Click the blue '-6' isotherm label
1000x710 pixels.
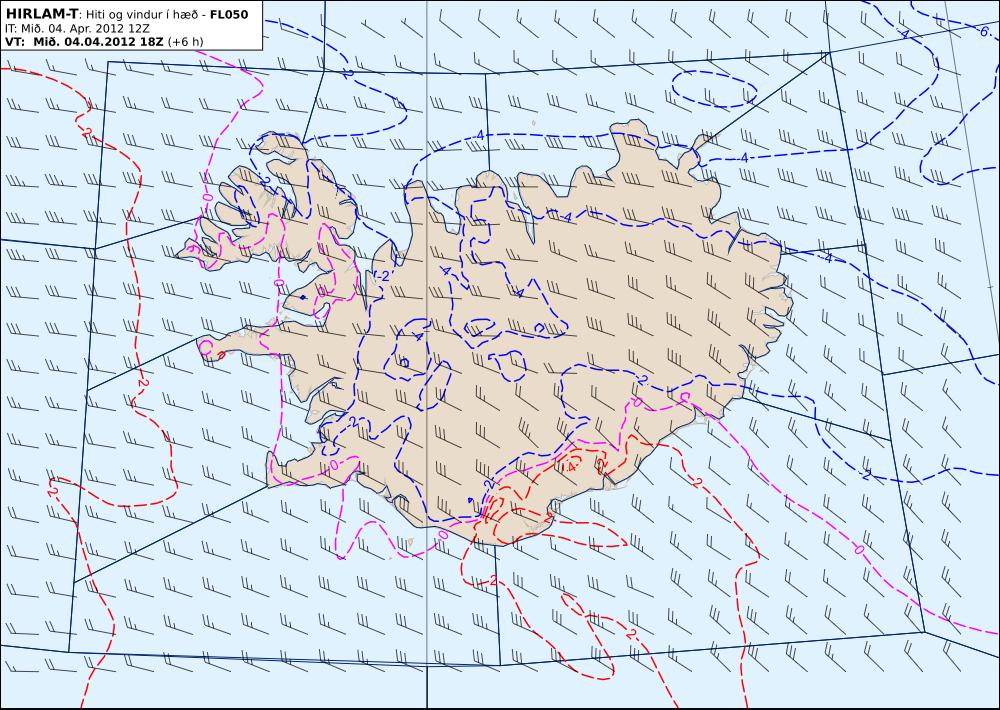[x=983, y=31]
